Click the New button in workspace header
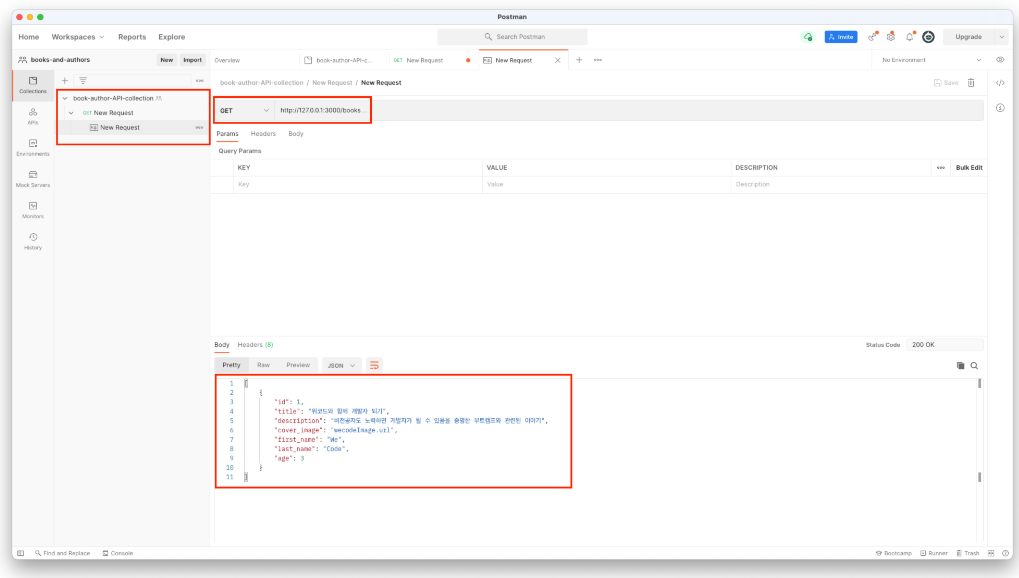 point(167,60)
